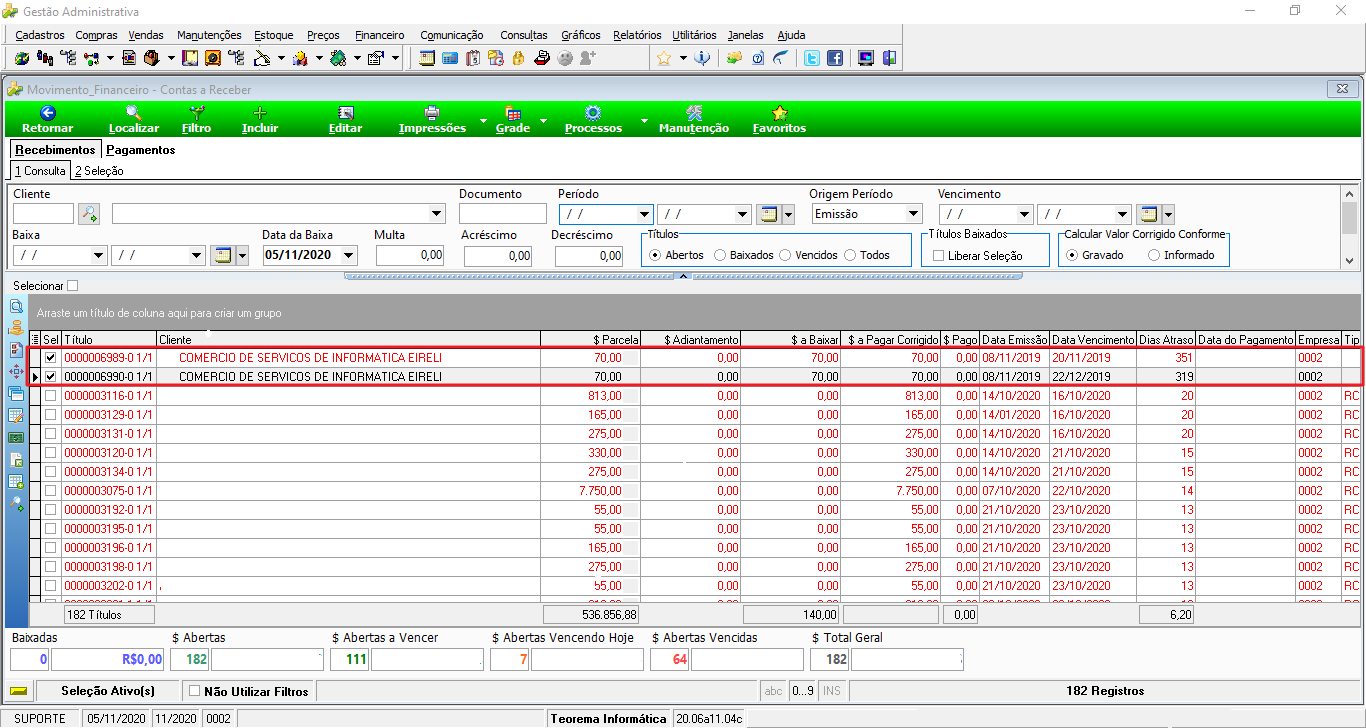Open the Data da Baixa 05/11/2020 dropdown

coord(348,255)
